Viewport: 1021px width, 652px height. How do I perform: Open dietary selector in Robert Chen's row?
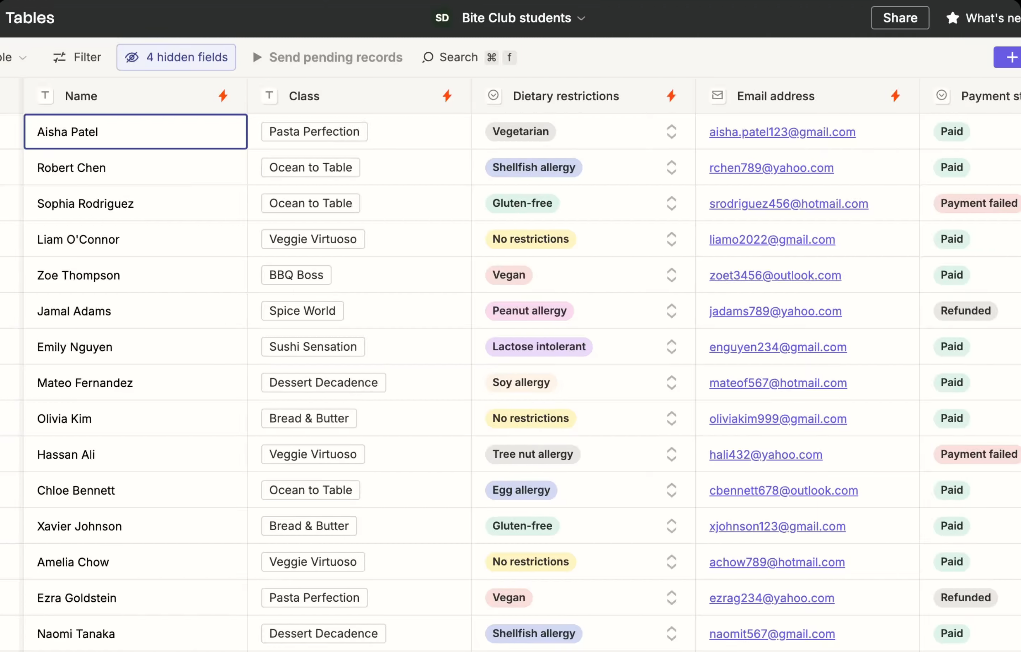671,167
